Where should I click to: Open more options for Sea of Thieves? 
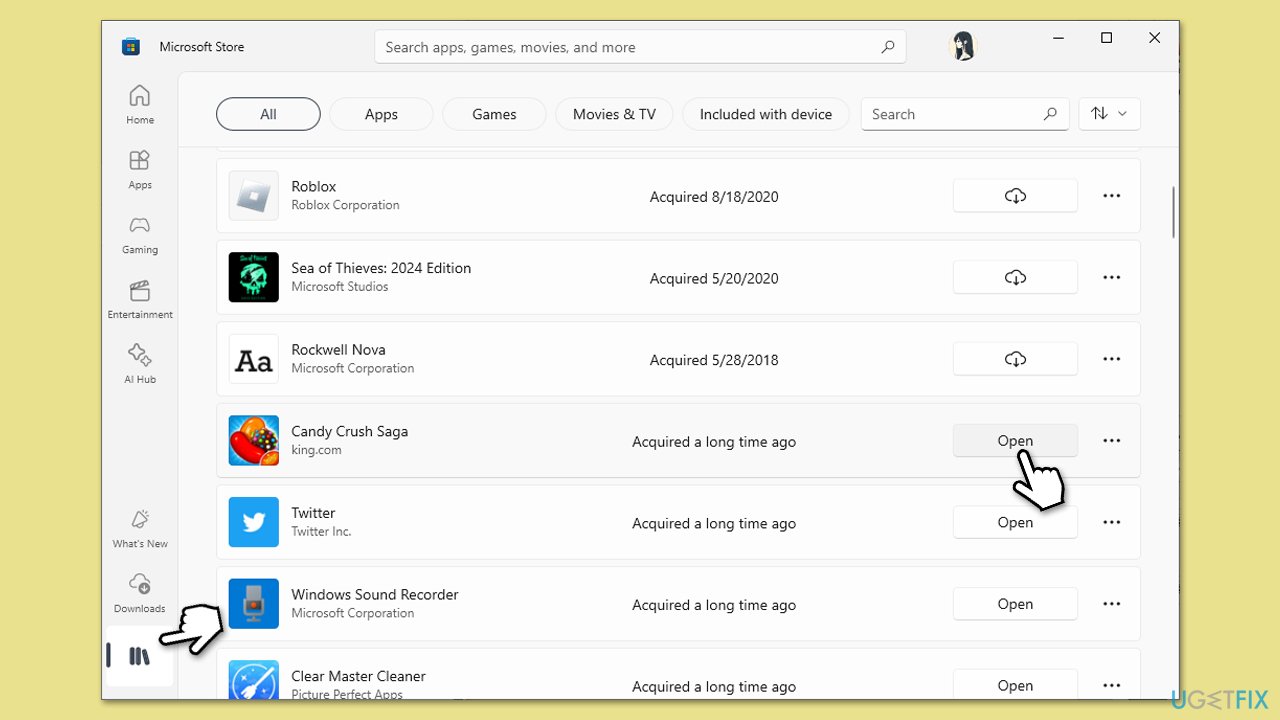click(x=1111, y=277)
